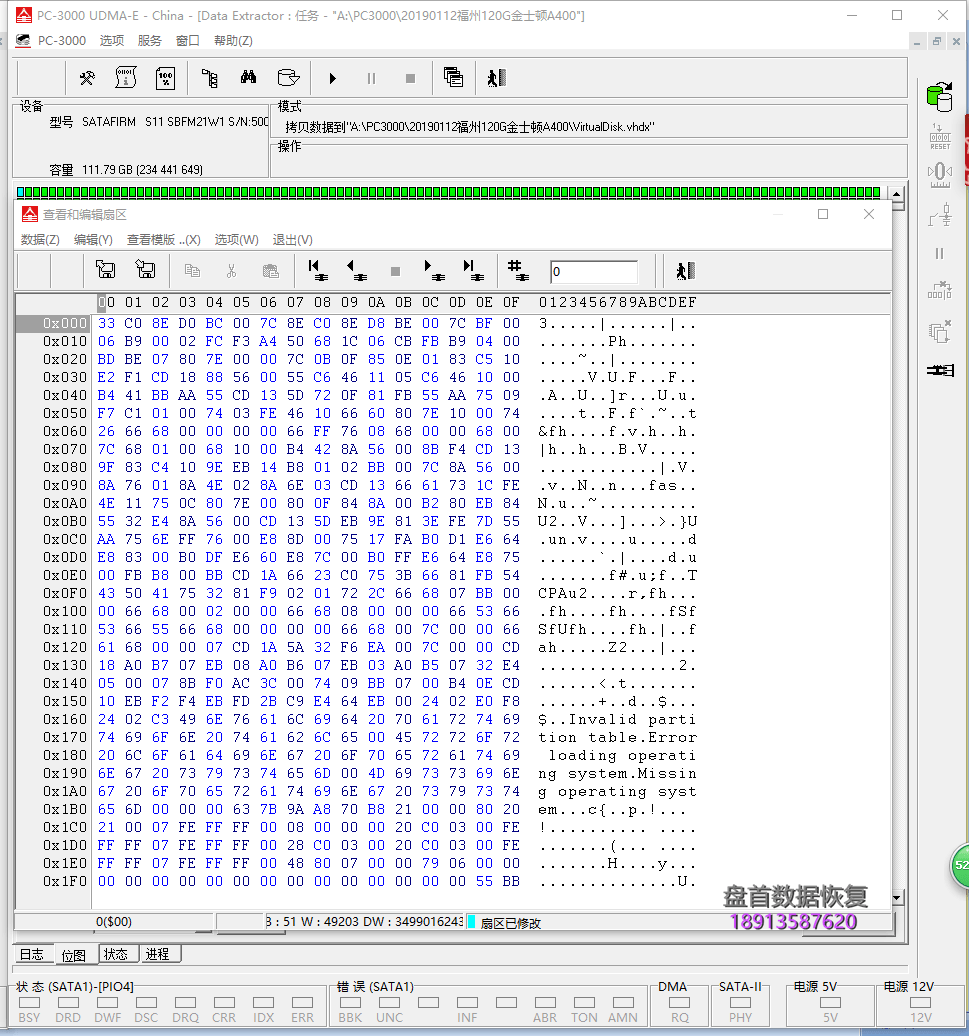
Task: Open the folder tree view icon
Action: click(x=209, y=79)
